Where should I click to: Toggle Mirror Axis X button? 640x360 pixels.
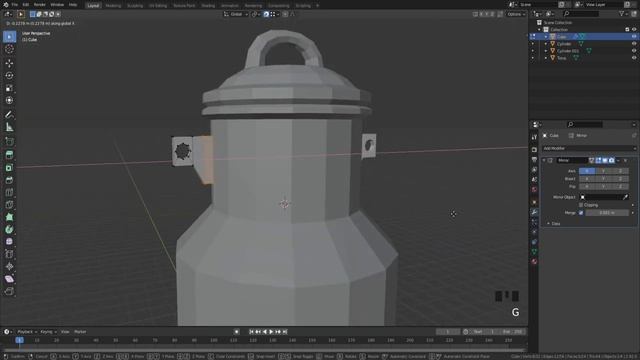587,171
